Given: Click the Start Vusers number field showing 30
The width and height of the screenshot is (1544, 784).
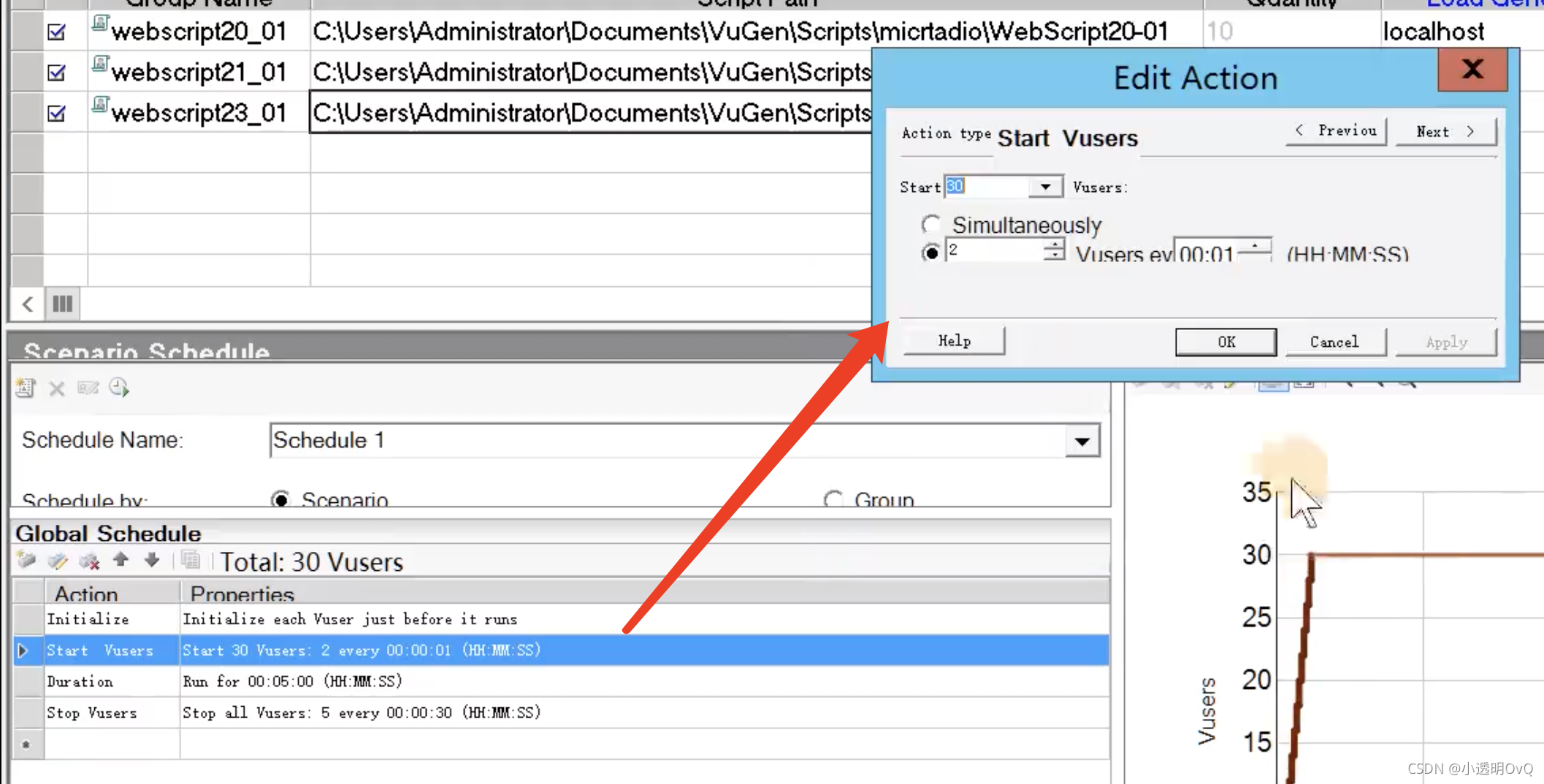Looking at the screenshot, I should [x=987, y=187].
